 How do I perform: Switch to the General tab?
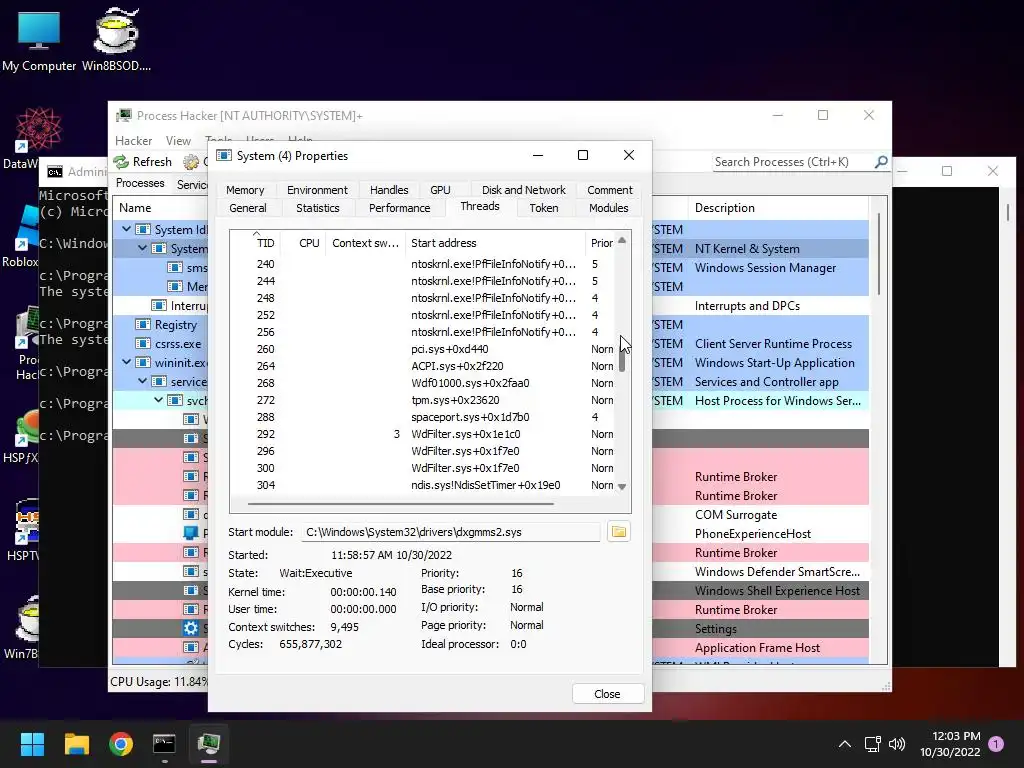248,208
